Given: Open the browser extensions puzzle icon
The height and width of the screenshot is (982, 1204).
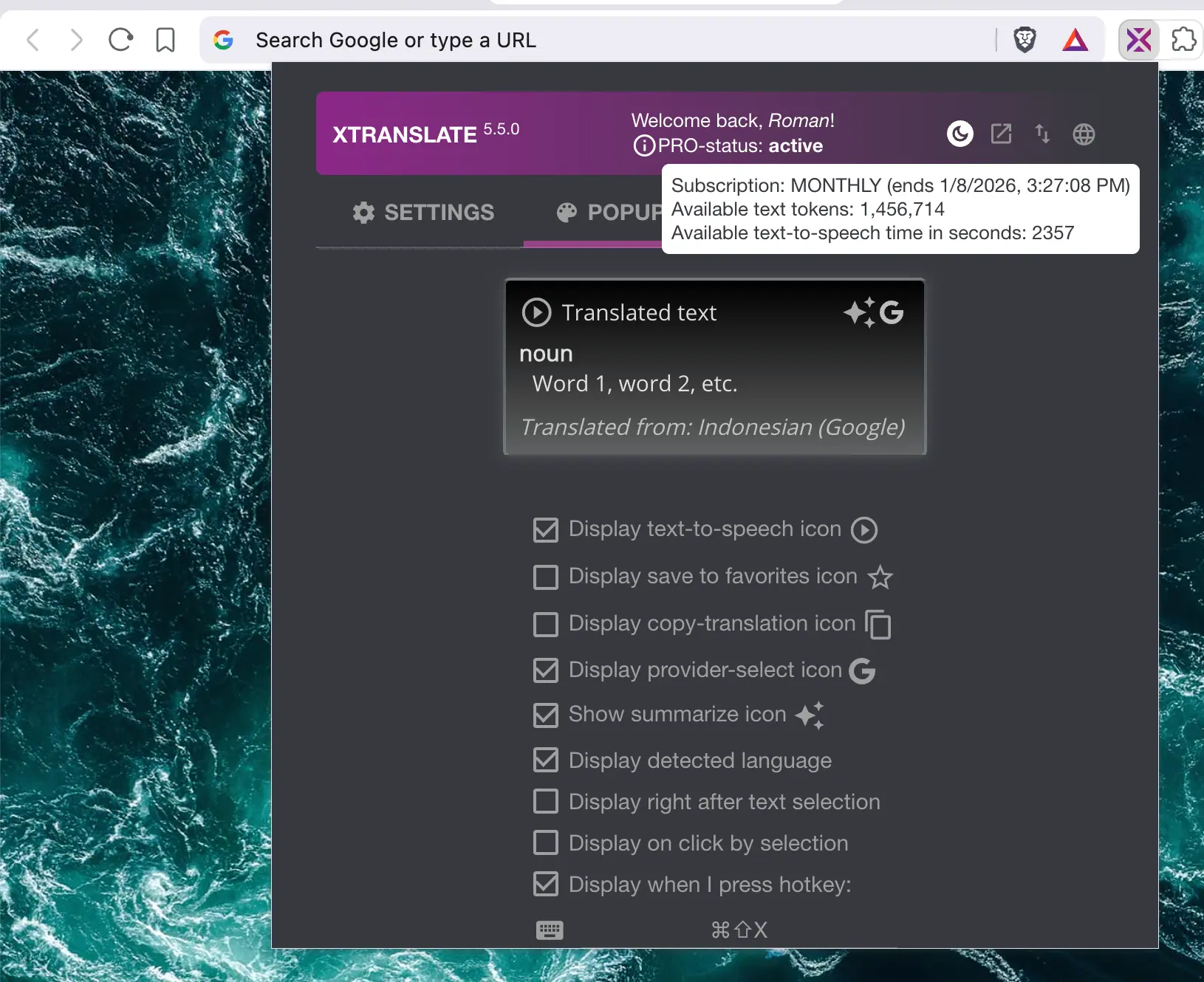Looking at the screenshot, I should (1183, 40).
